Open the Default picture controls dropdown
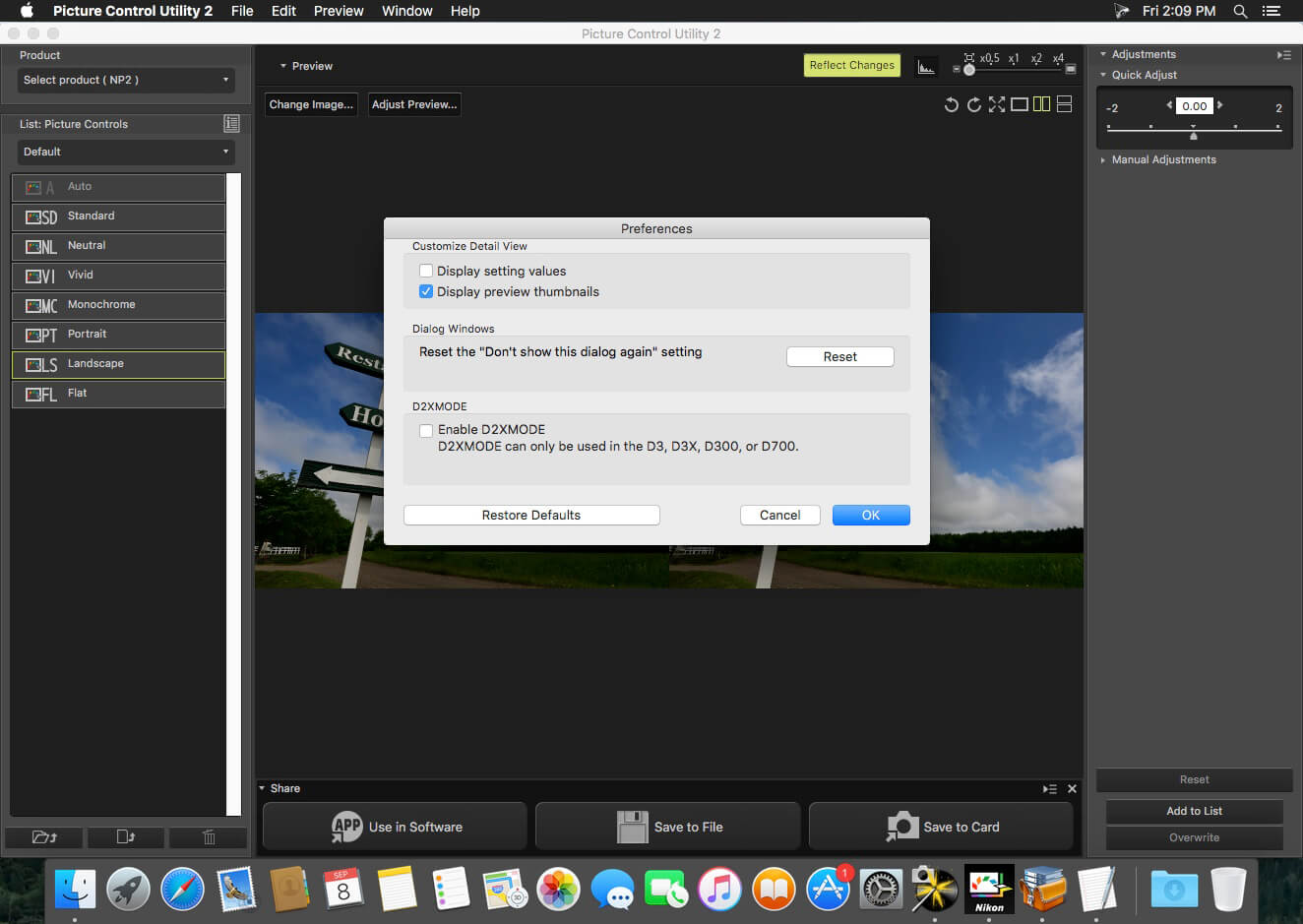1303x924 pixels. (126, 152)
